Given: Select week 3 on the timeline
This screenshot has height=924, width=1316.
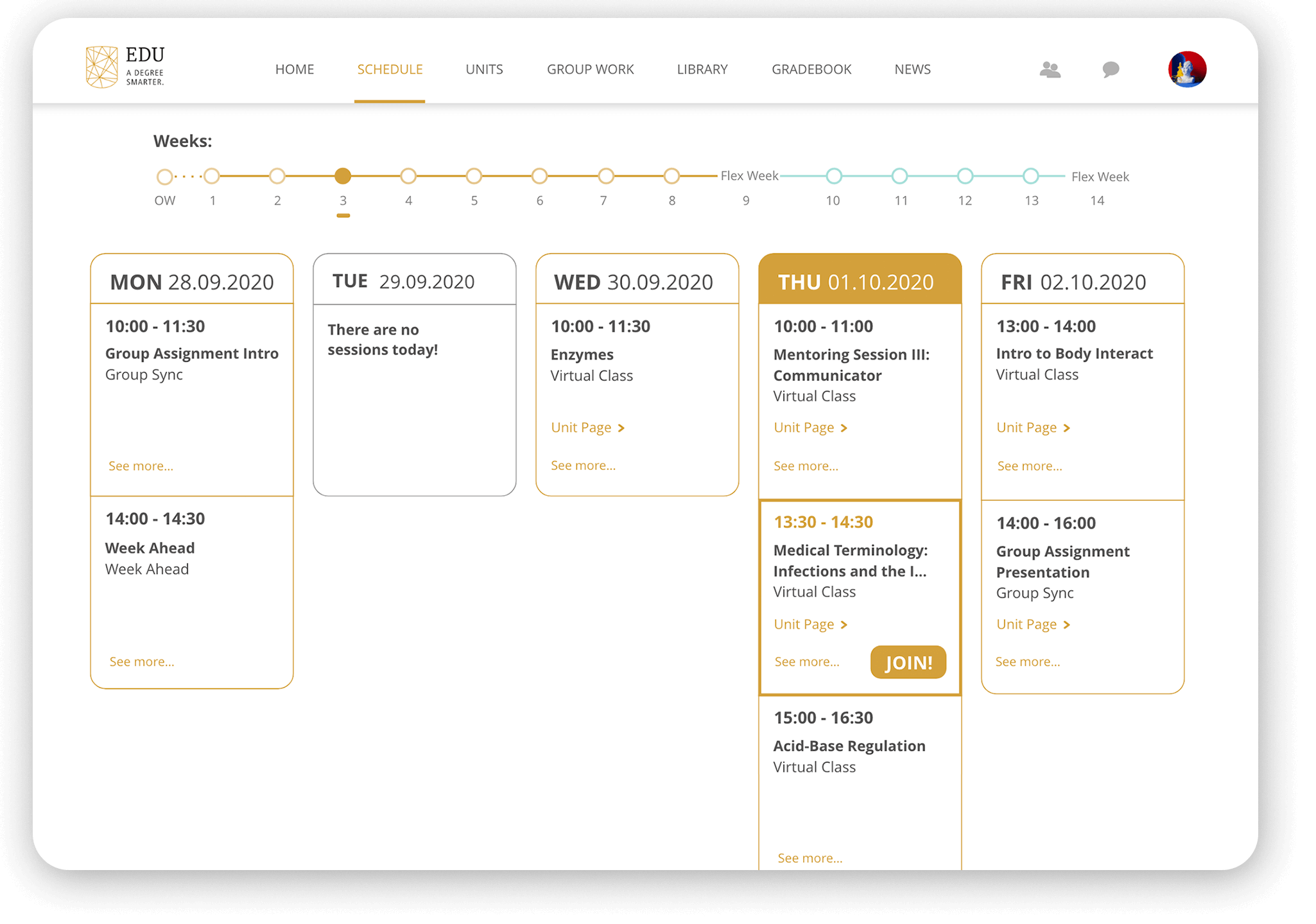Looking at the screenshot, I should pyautogui.click(x=343, y=176).
